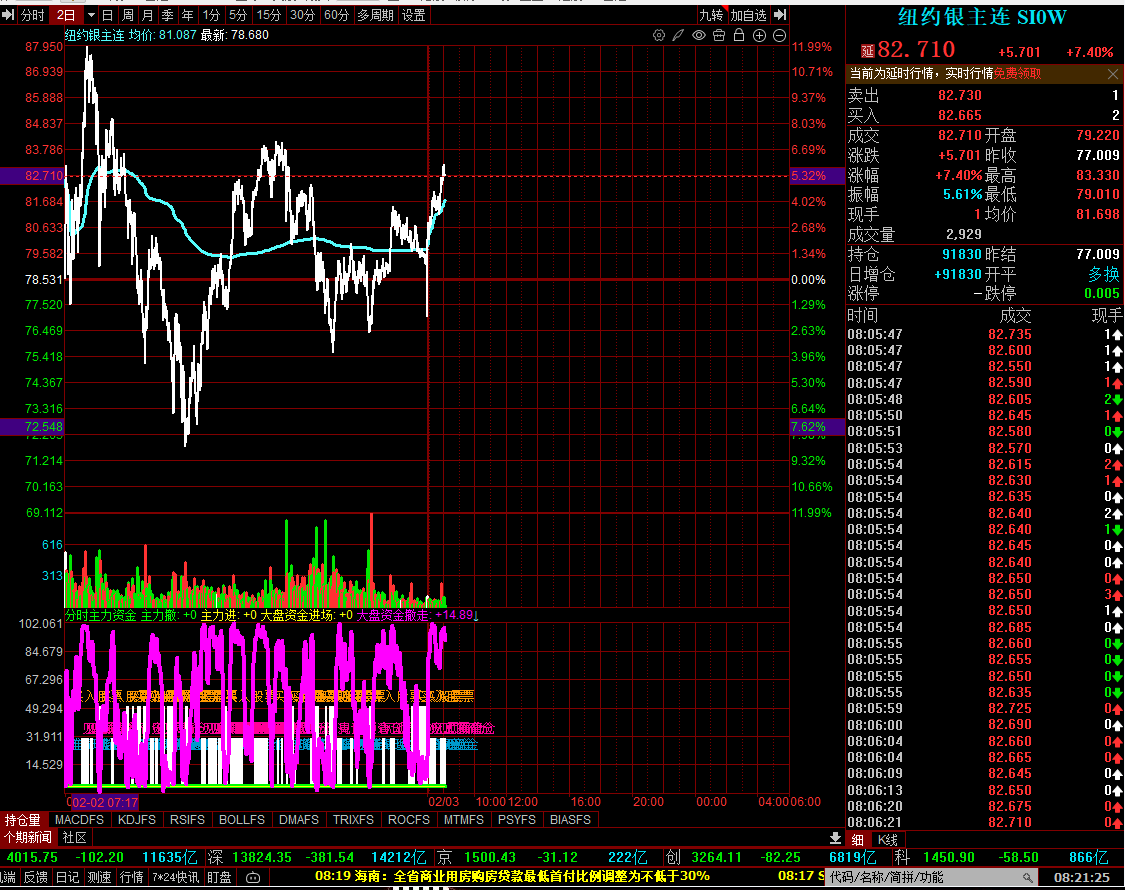Select the 2日 two-day view
1125x890 pixels.
[66, 14]
